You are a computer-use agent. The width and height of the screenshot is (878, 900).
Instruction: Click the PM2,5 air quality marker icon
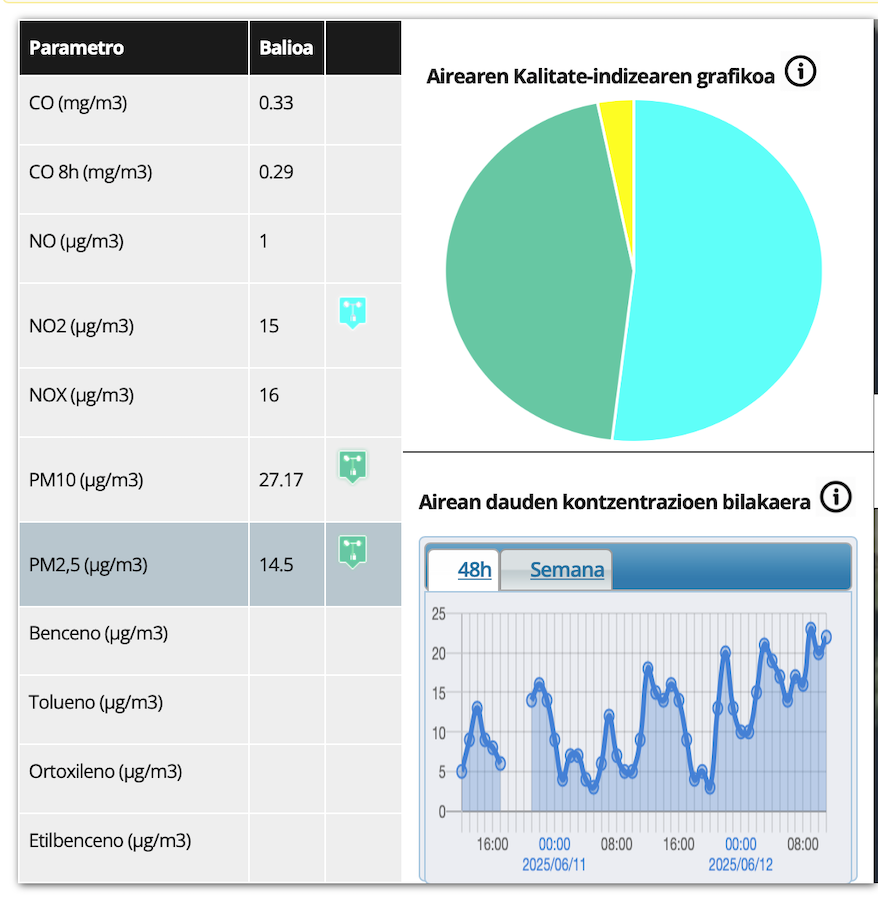click(352, 551)
